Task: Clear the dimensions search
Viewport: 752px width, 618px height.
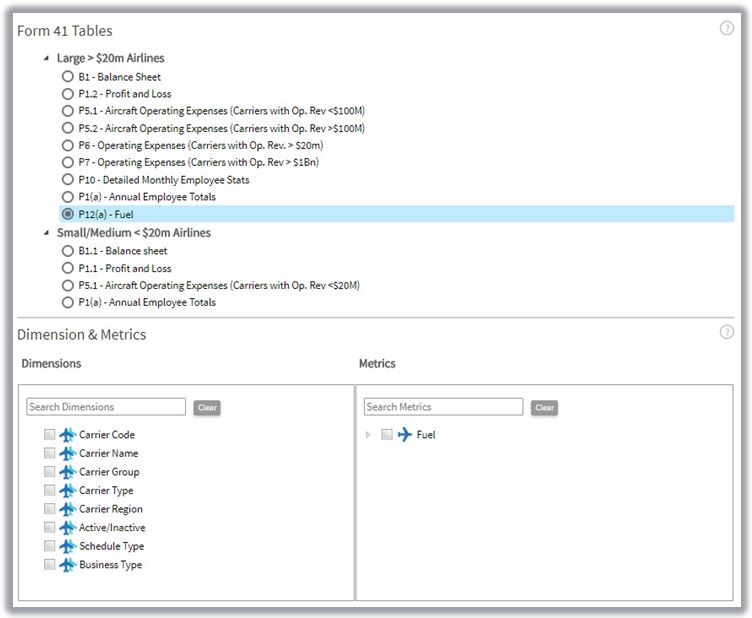Action: [x=207, y=408]
